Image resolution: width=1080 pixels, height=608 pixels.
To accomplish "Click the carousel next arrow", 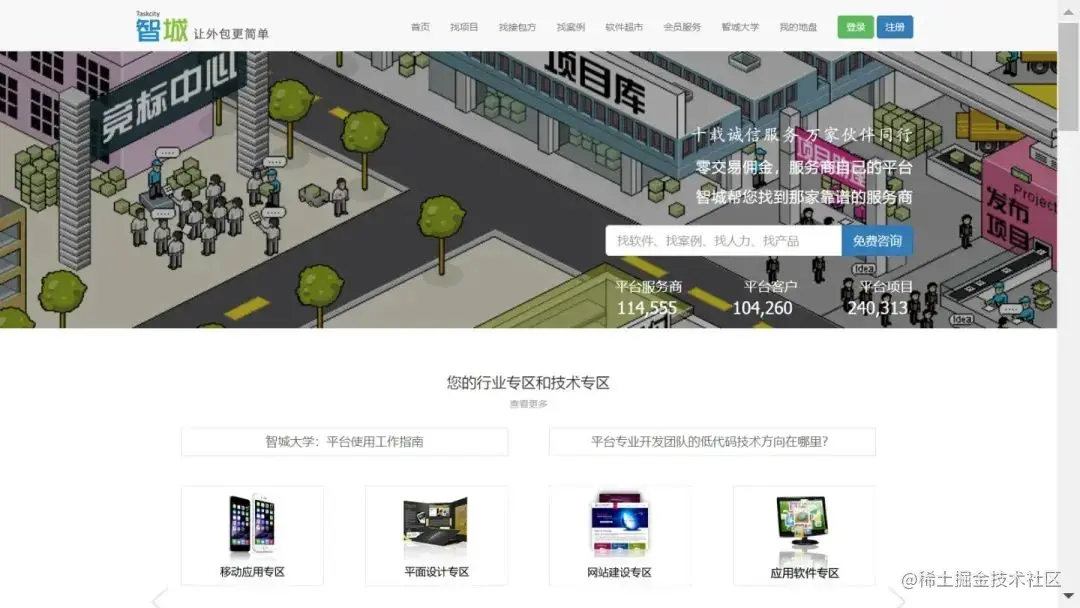I will click(x=897, y=597).
